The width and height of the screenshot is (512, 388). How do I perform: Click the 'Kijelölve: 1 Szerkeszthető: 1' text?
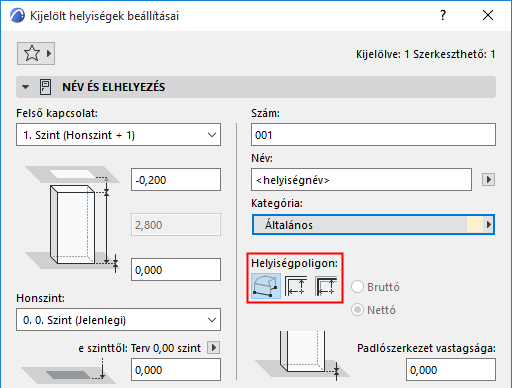pos(426,54)
